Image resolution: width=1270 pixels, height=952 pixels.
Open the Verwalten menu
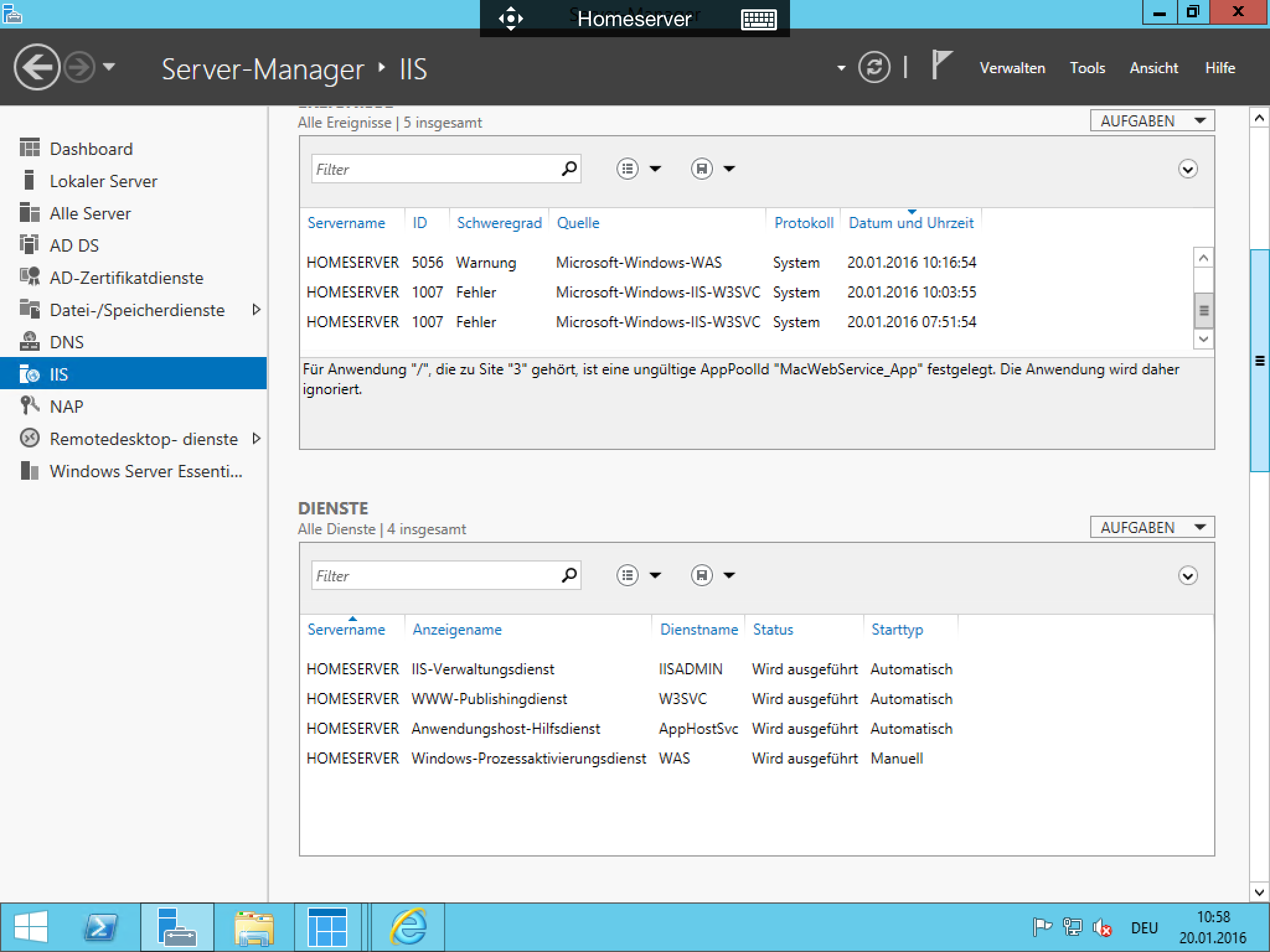coord(1012,68)
